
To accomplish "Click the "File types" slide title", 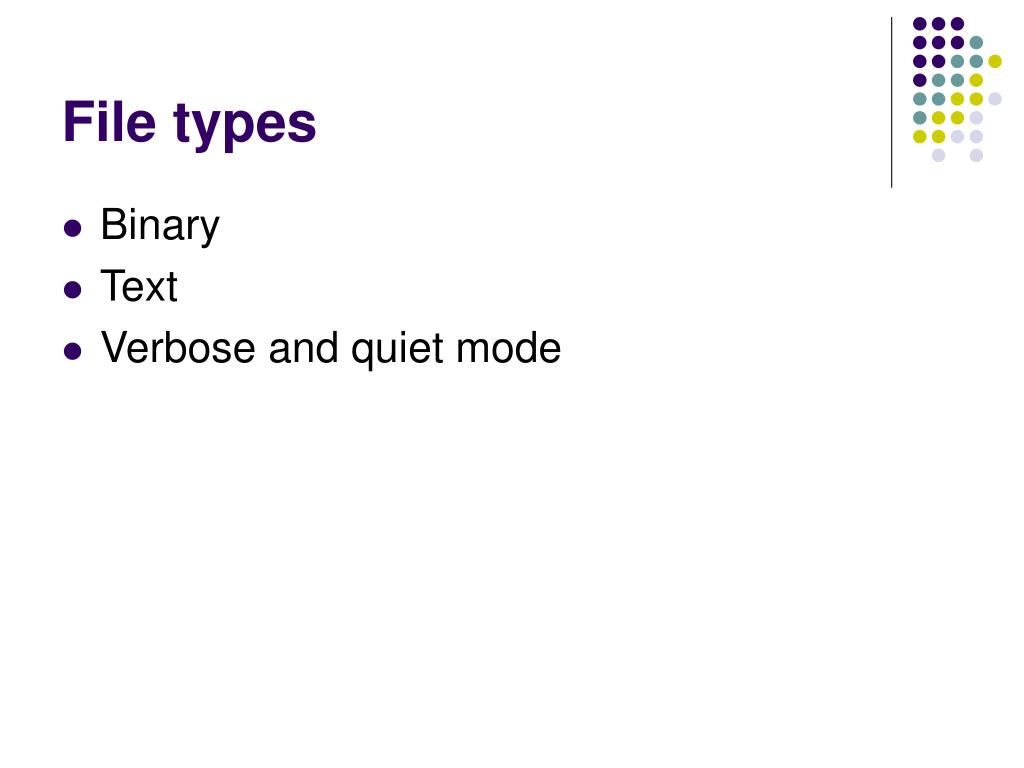I will (x=189, y=123).
